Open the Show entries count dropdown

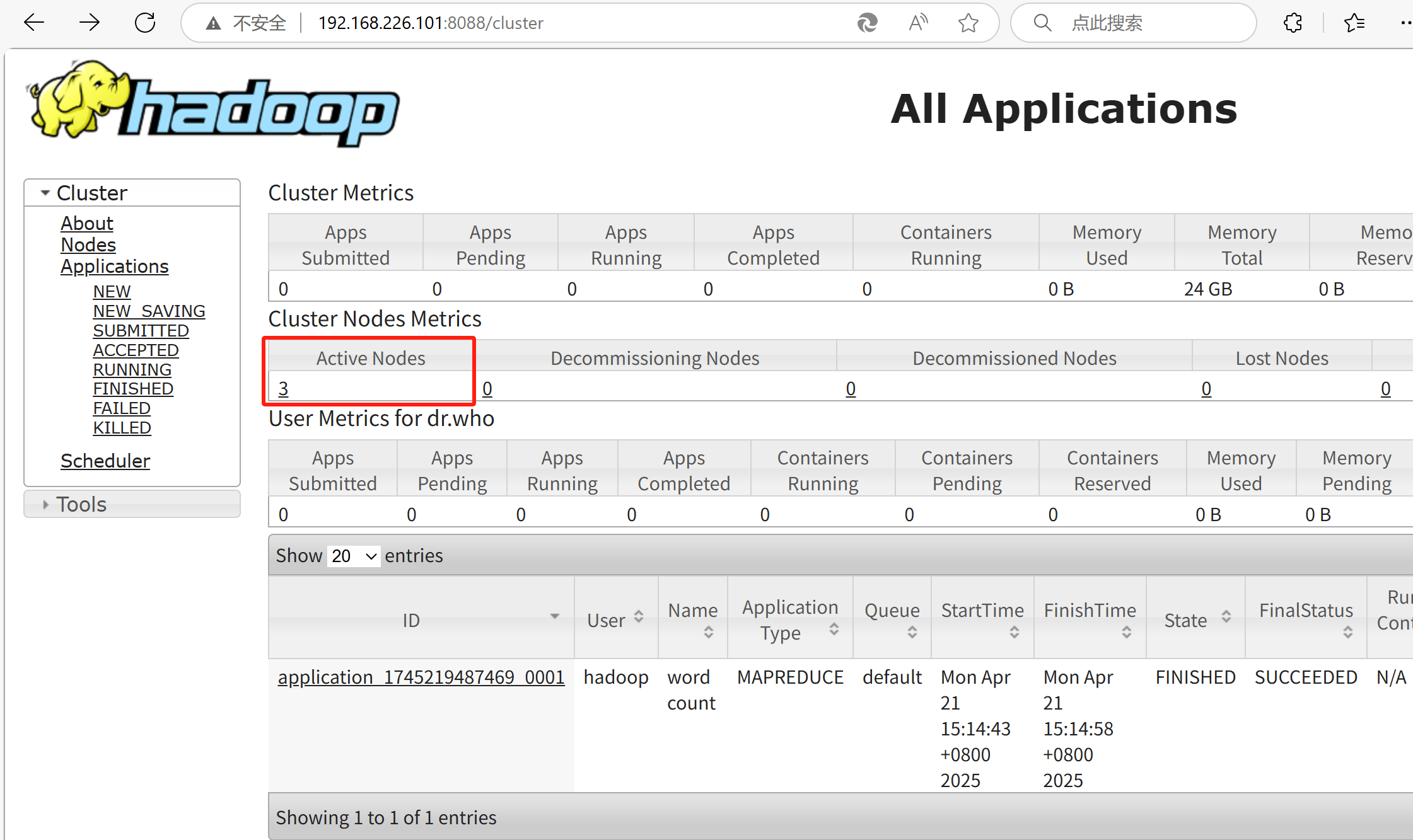[x=354, y=556]
